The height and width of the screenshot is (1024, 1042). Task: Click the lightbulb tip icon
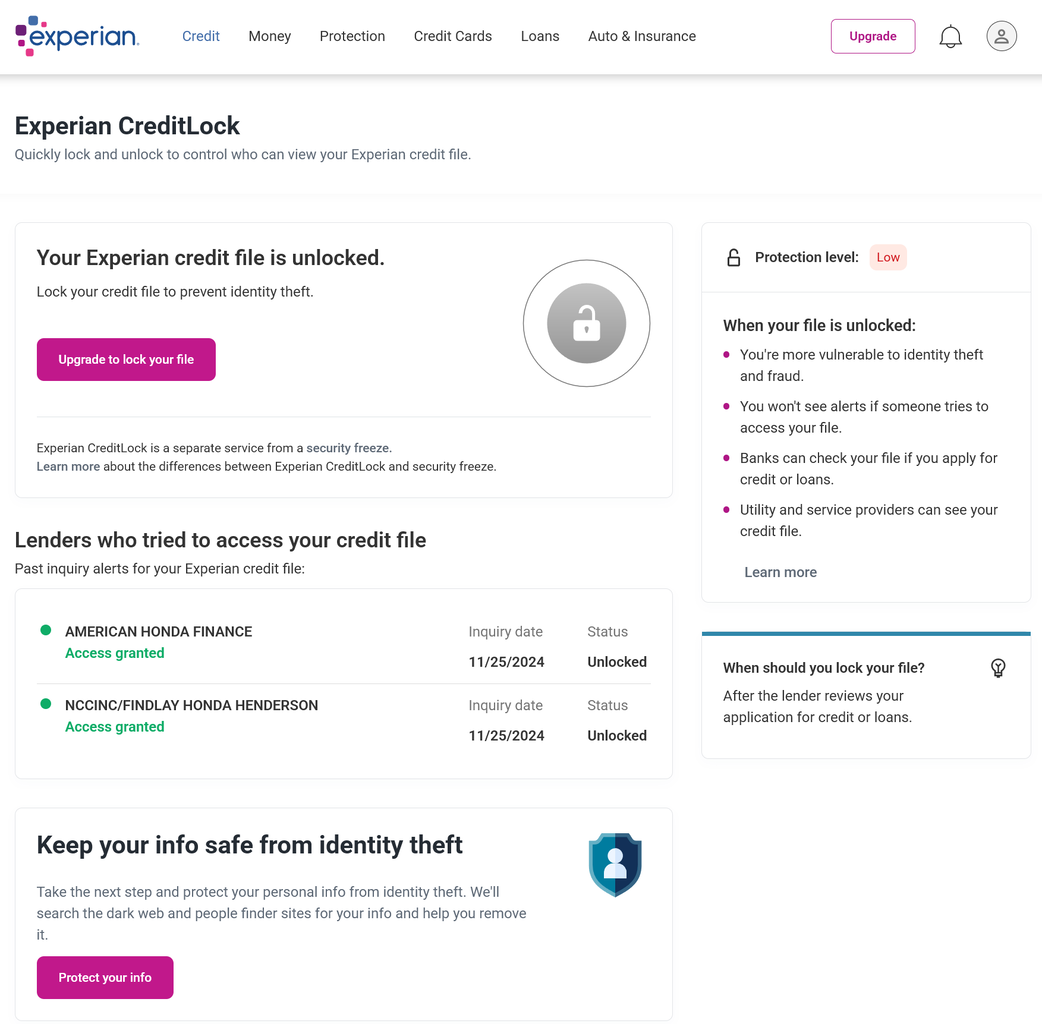coord(997,668)
